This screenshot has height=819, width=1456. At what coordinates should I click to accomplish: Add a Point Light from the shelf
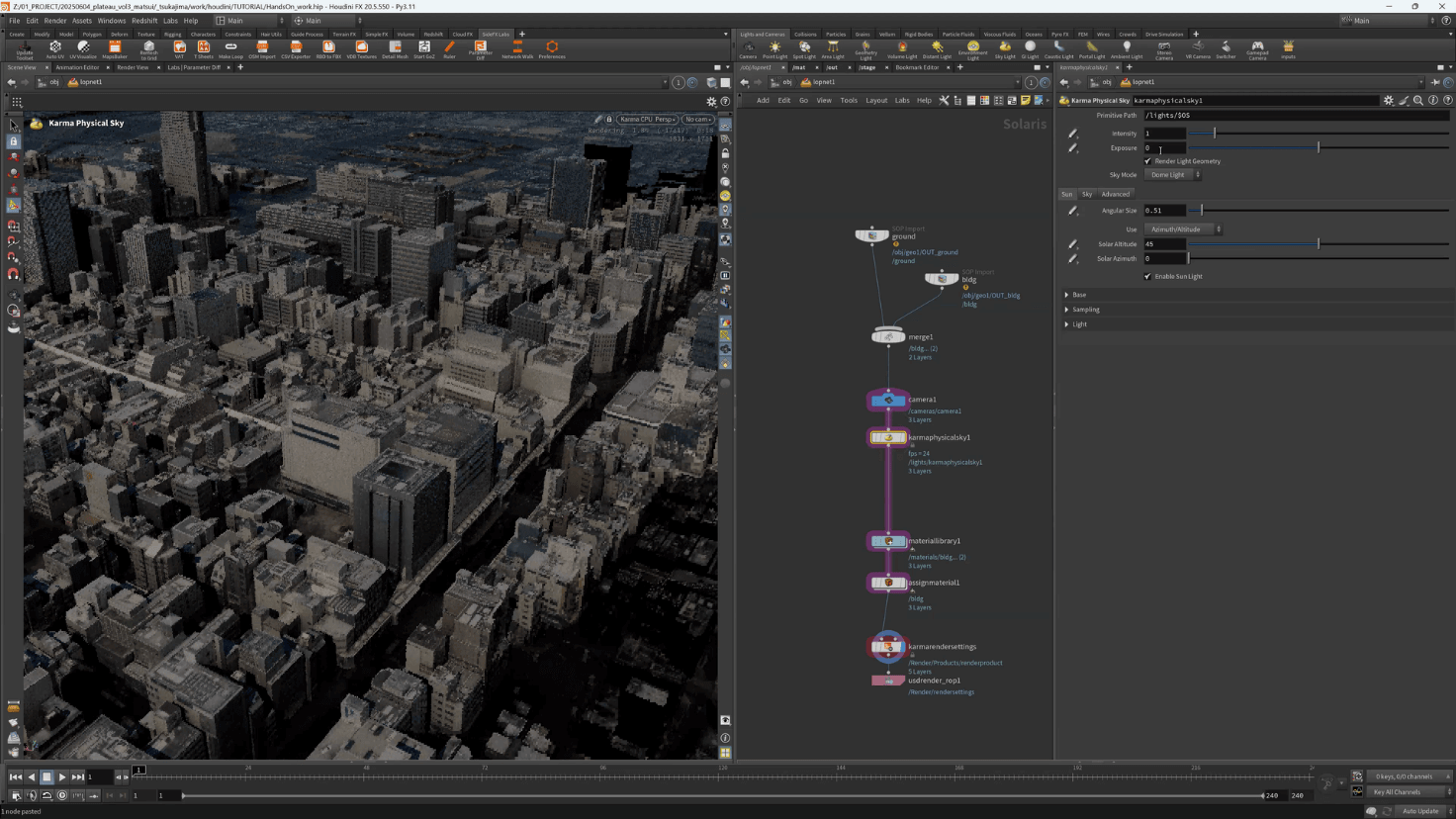pyautogui.click(x=774, y=48)
